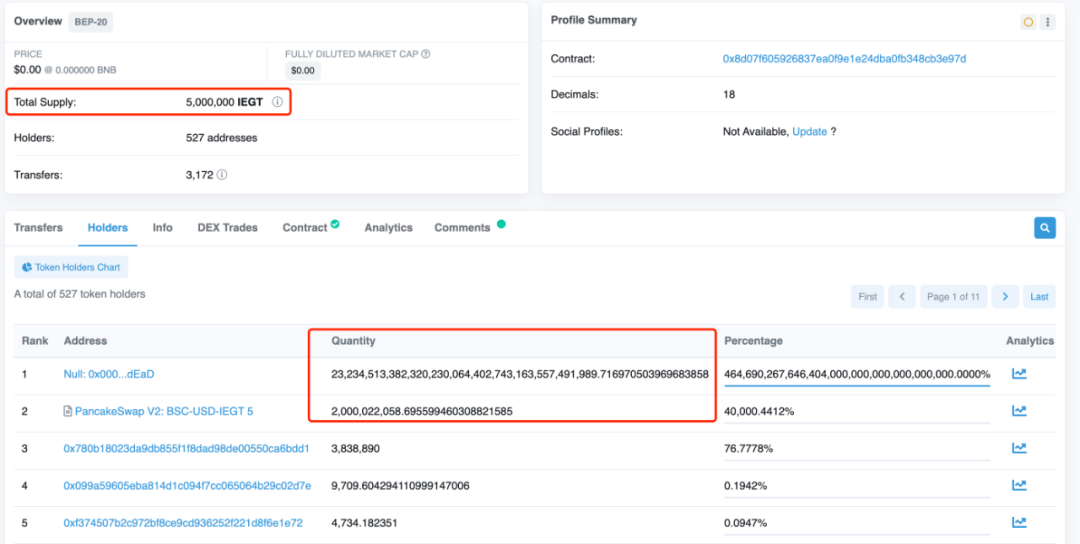
Task: Click the 0.0947% percentage value
Action: (746, 523)
